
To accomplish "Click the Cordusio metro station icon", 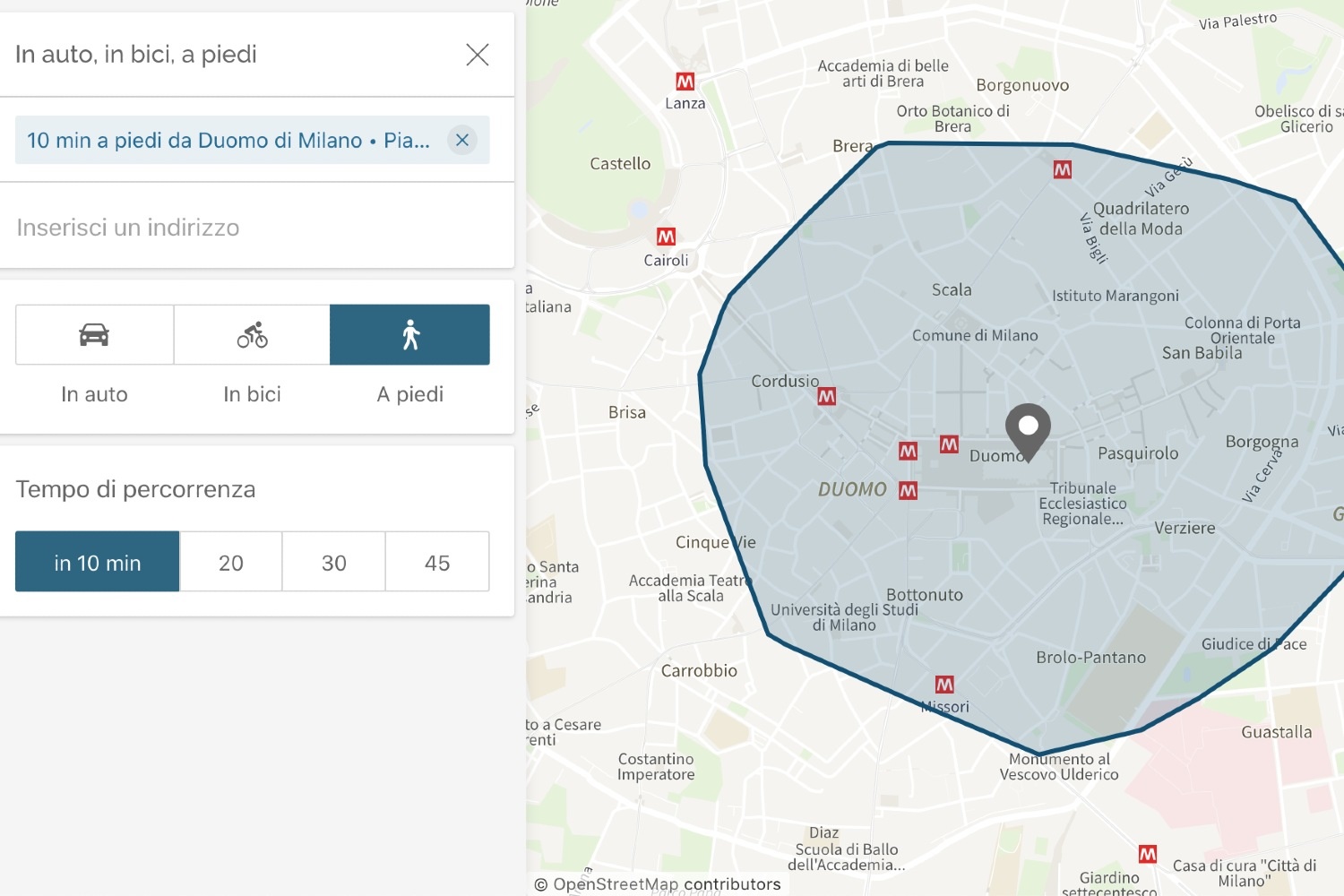I will [827, 396].
